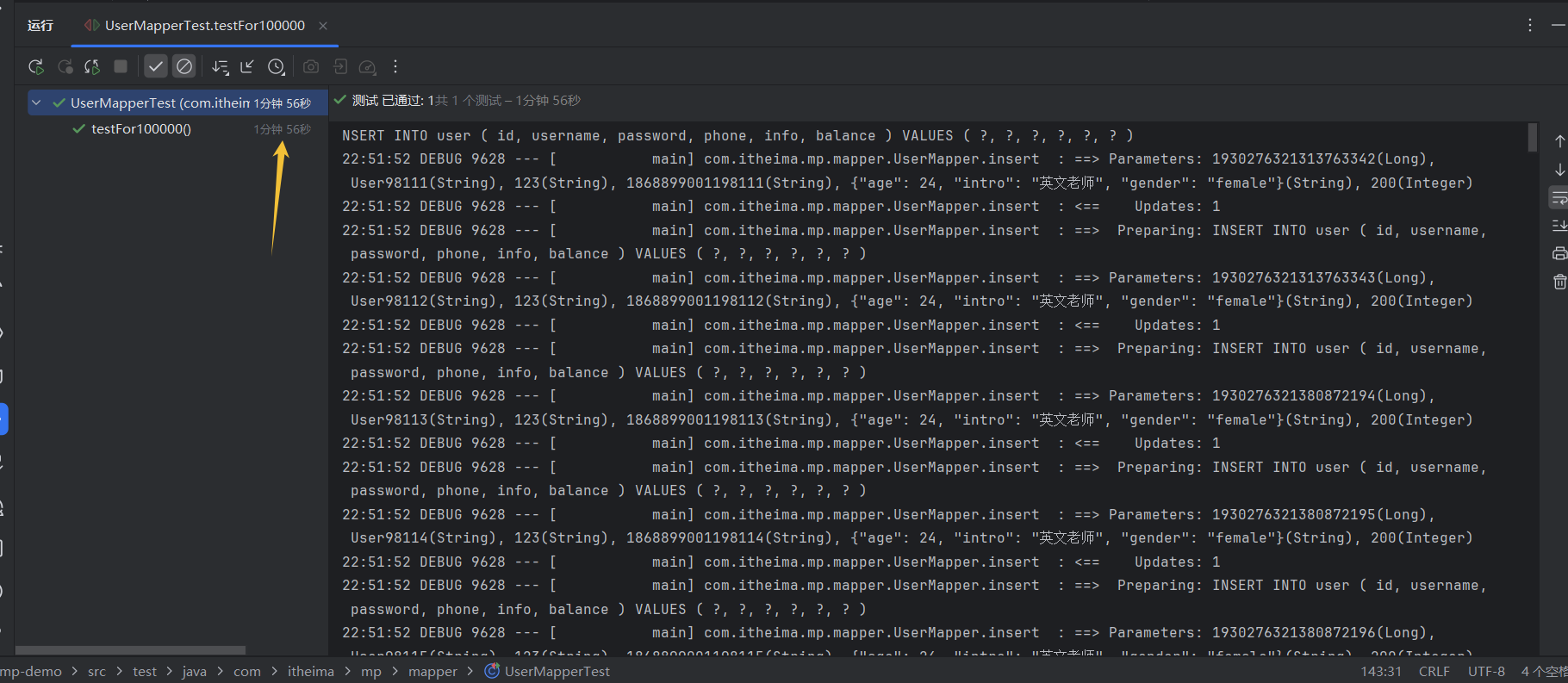
Task: Click the Stop square button
Action: [121, 66]
